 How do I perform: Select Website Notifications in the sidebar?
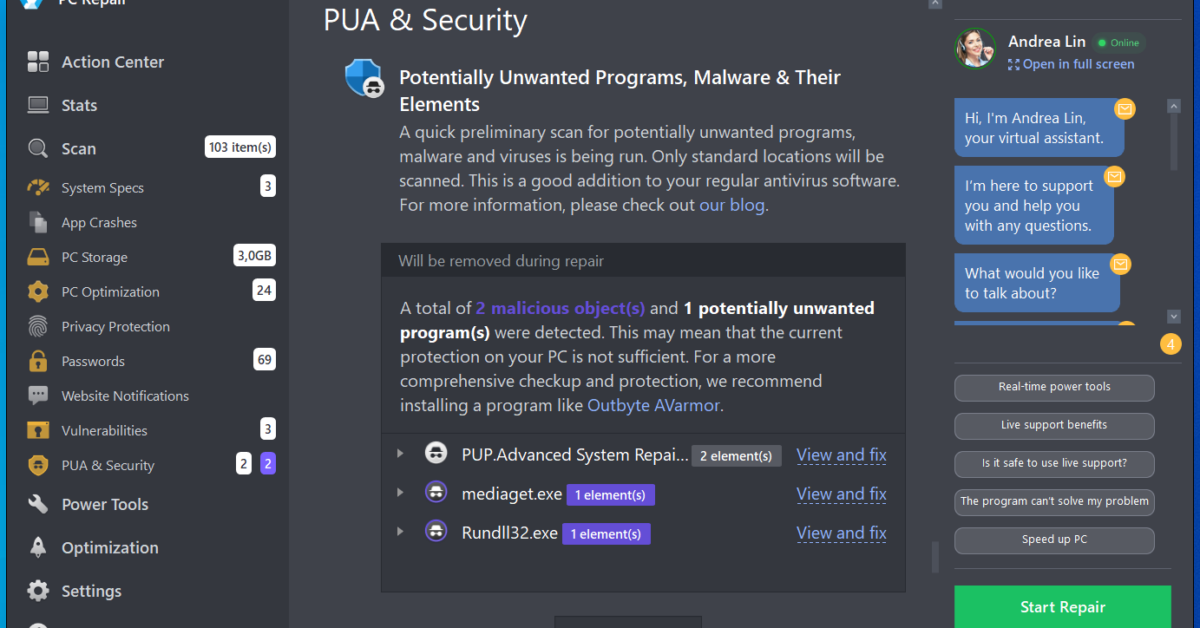click(x=125, y=396)
